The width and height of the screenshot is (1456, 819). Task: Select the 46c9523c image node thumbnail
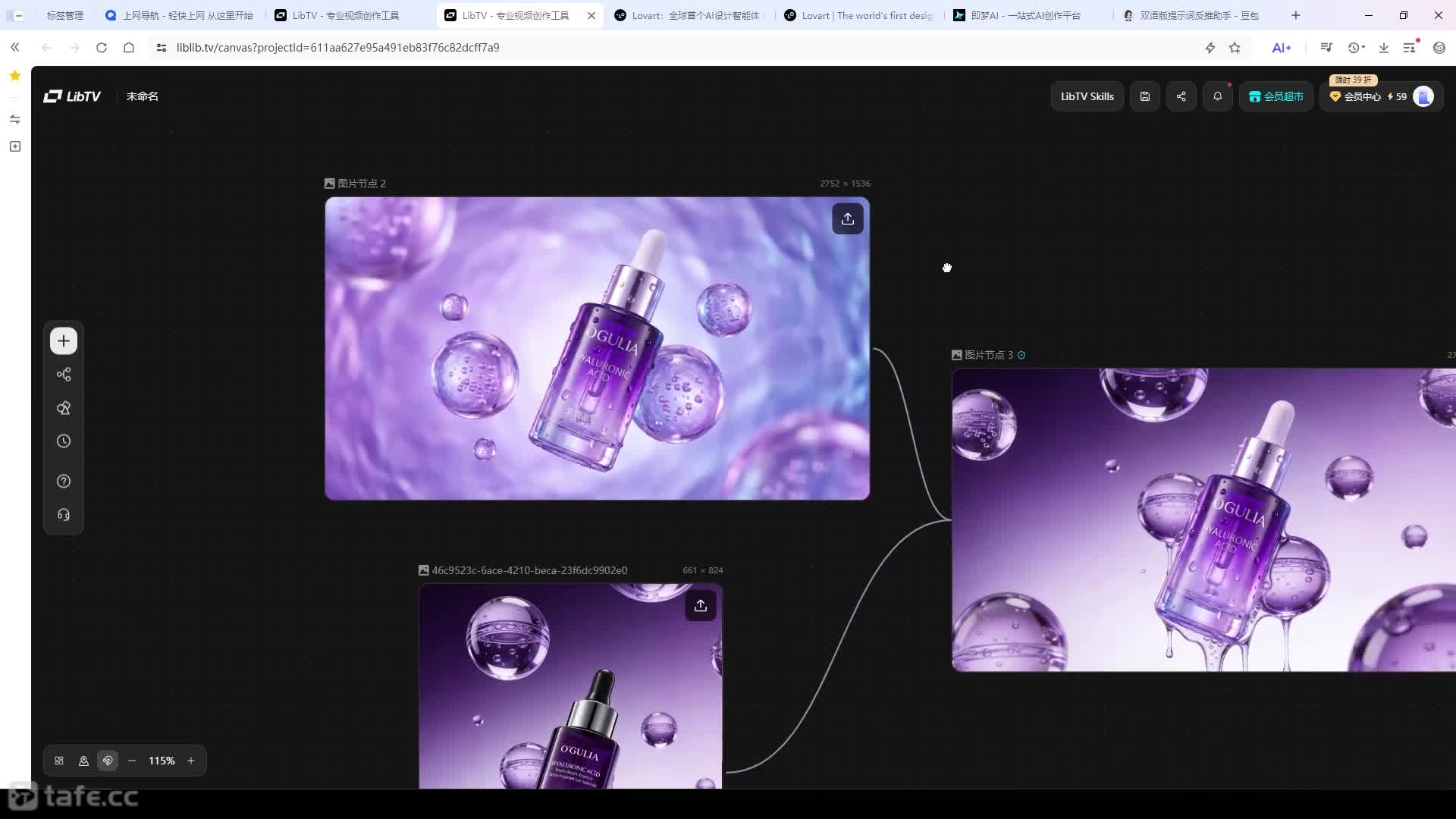click(571, 686)
